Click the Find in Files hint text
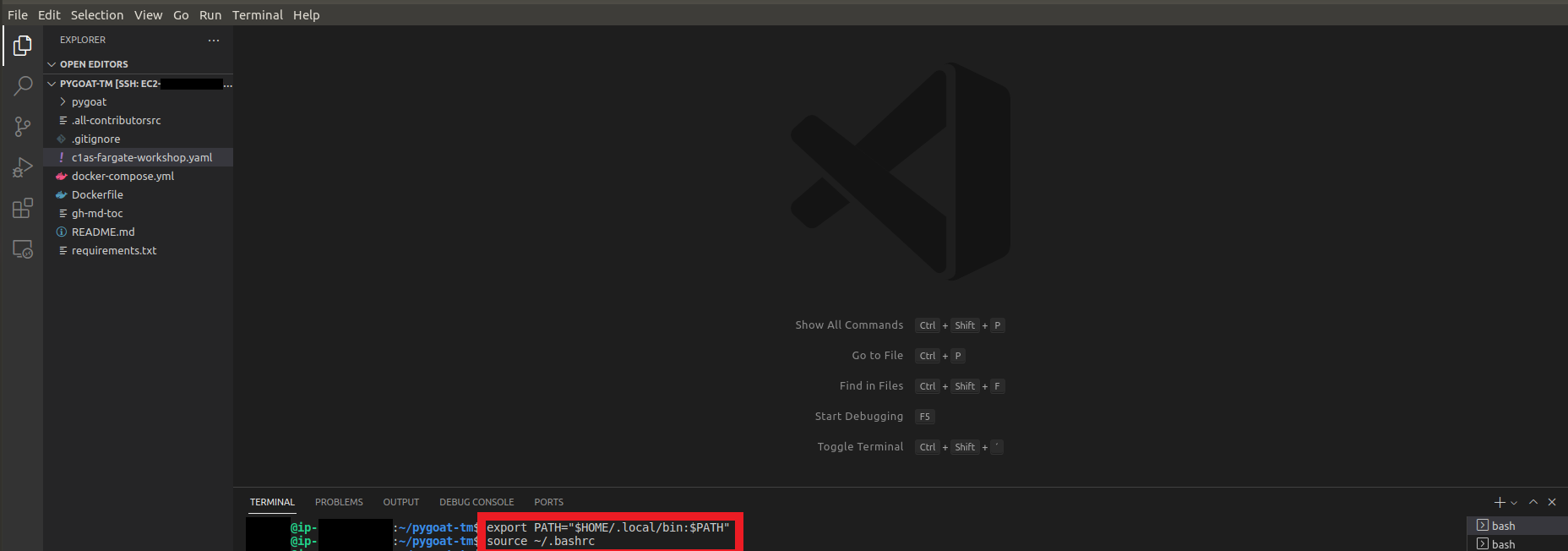This screenshot has height=551, width=1568. pos(872,385)
